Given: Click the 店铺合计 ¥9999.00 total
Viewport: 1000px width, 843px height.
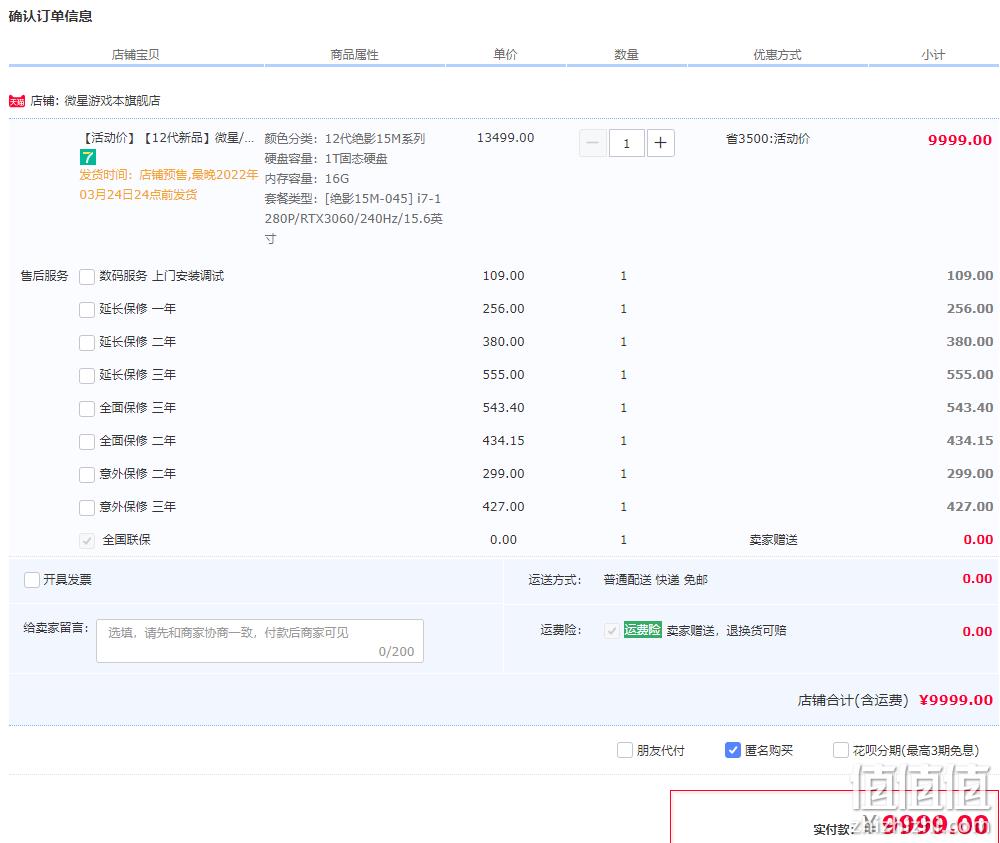Looking at the screenshot, I should point(895,700).
